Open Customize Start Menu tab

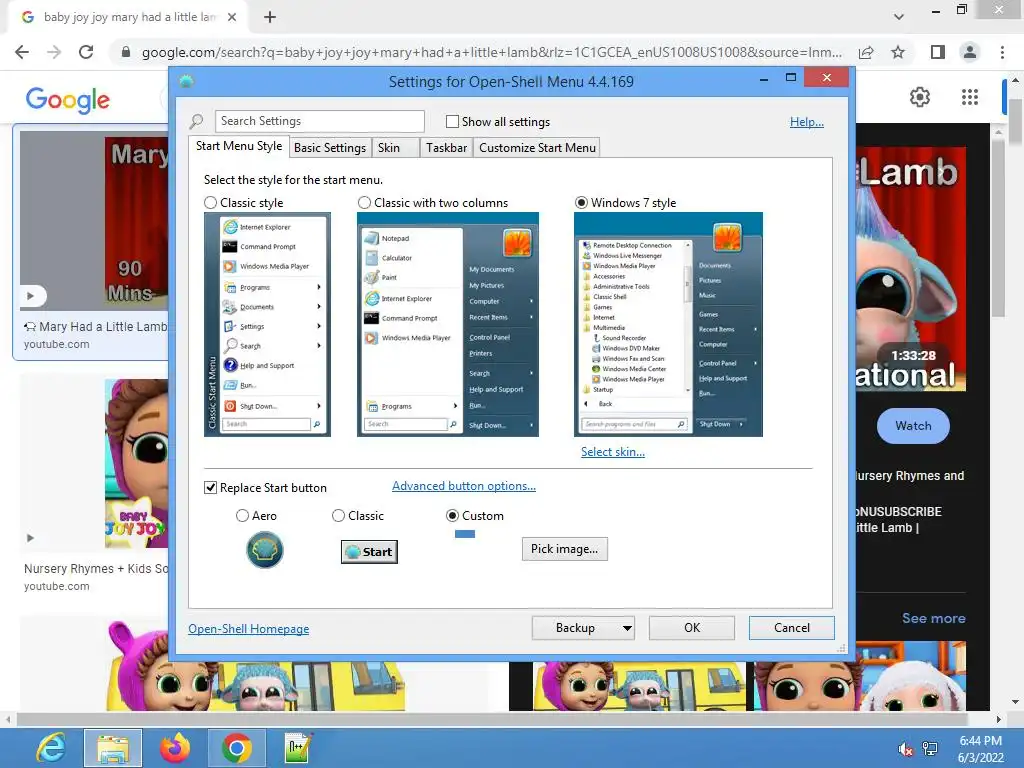click(x=537, y=148)
